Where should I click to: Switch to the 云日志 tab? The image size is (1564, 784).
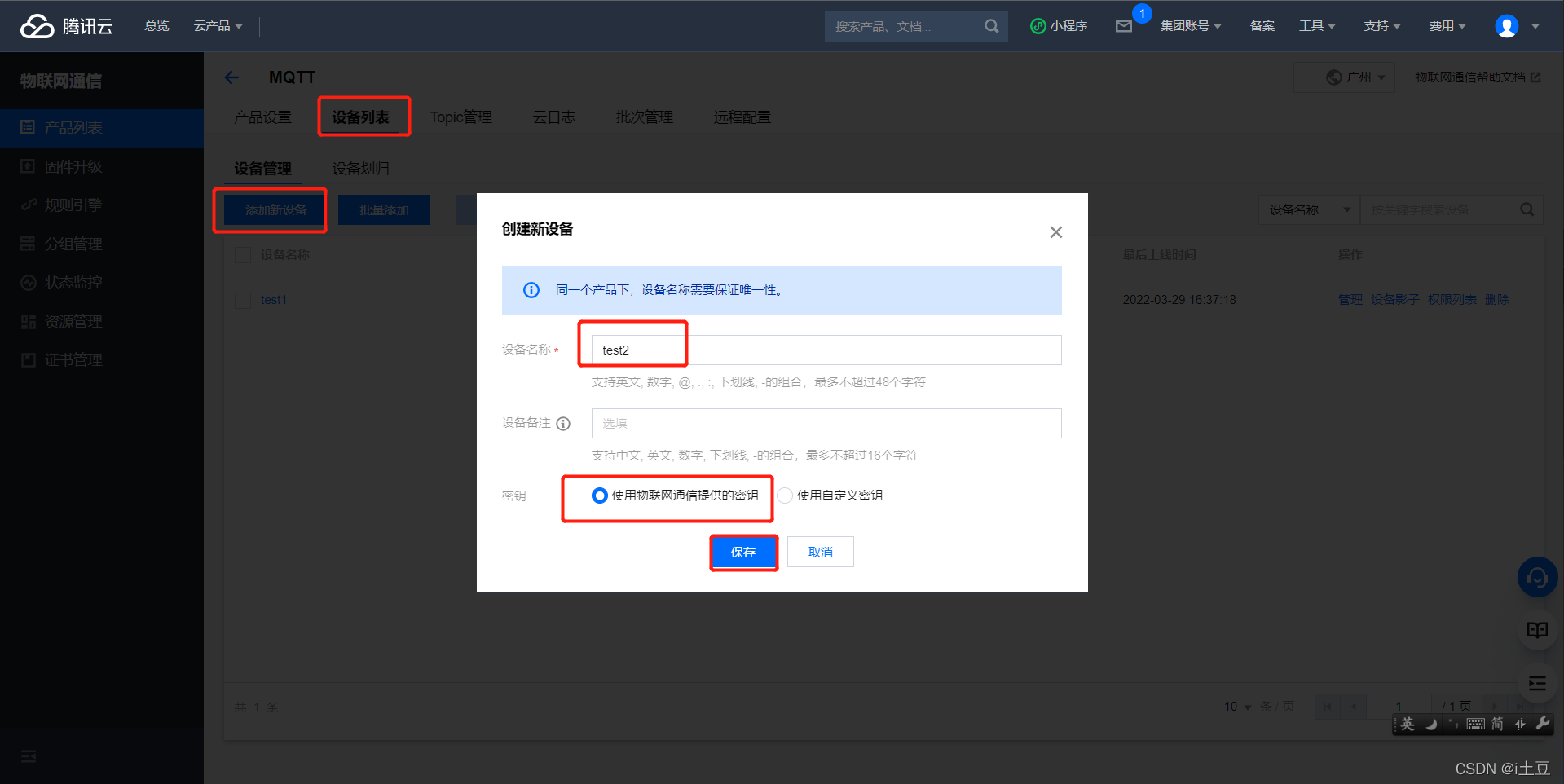pos(554,117)
